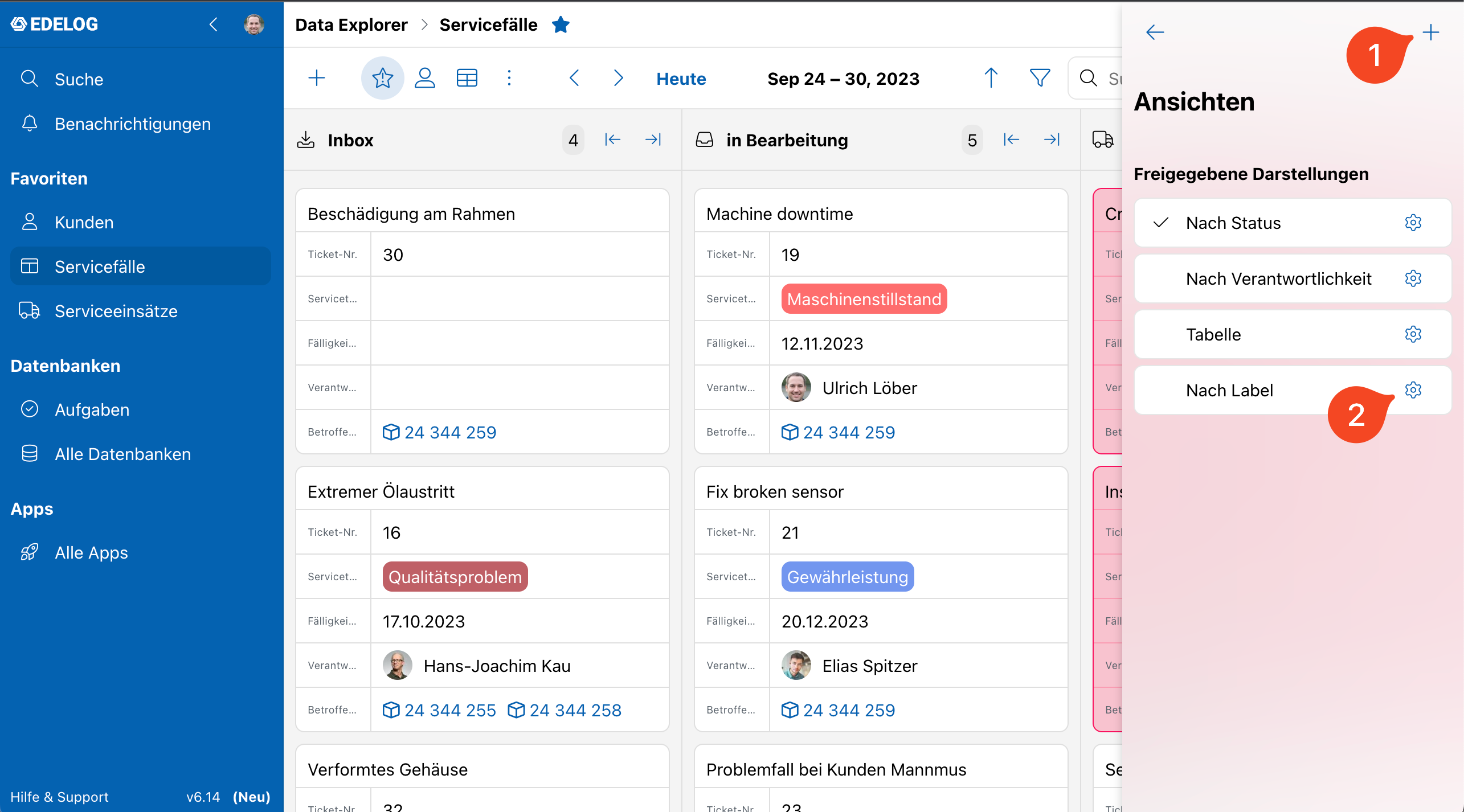Screen dimensions: 1464x812
Task: Open linked item 24 344 258
Action: [565, 710]
